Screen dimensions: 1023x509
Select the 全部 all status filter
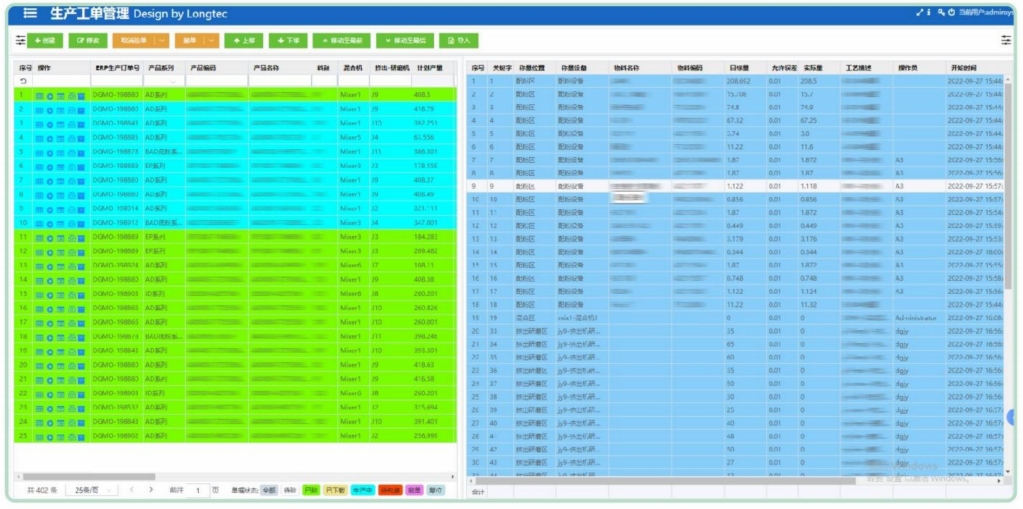click(268, 490)
